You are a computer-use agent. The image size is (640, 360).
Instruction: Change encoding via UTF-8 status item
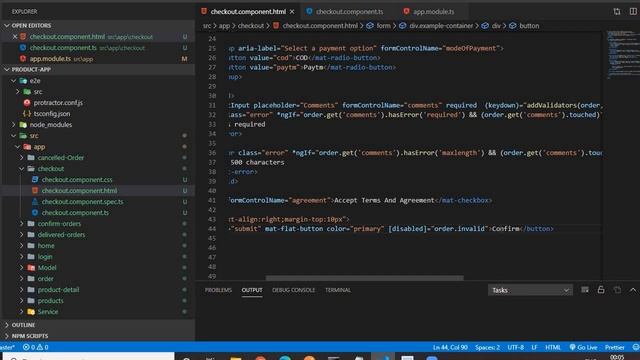point(516,347)
